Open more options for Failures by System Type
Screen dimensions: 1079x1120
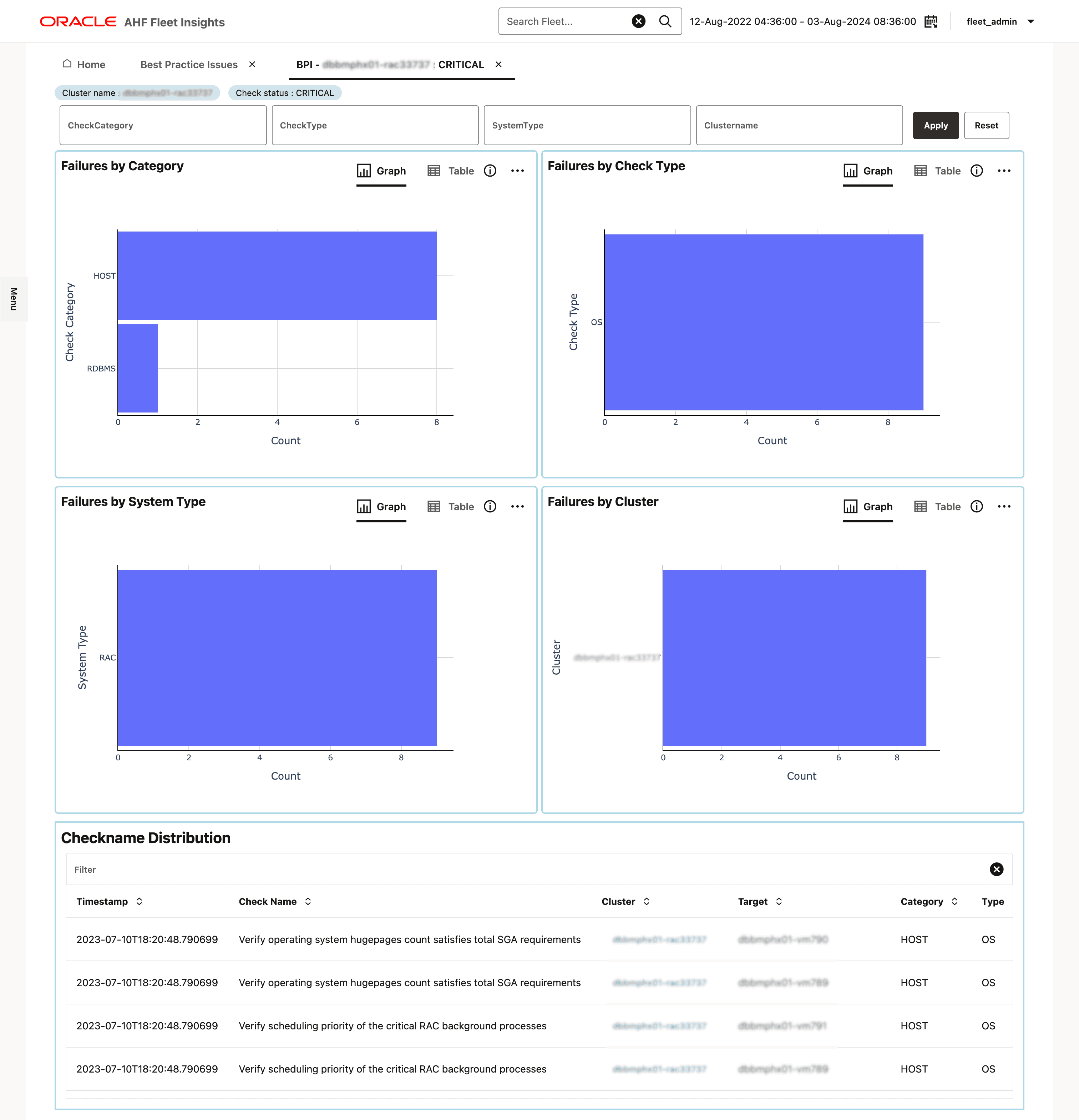tap(517, 506)
